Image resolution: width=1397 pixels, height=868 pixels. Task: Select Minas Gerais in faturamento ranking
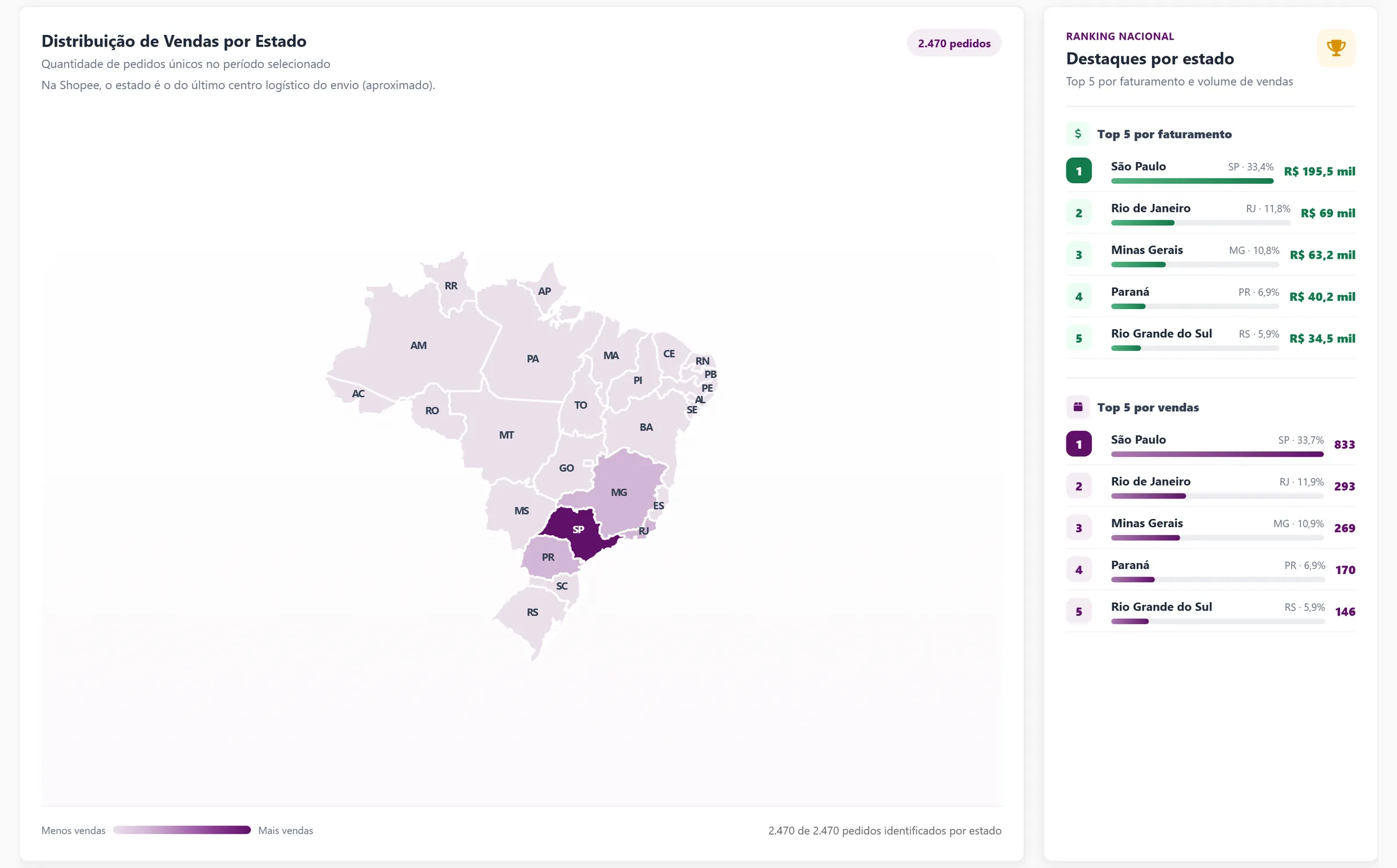point(1211,255)
